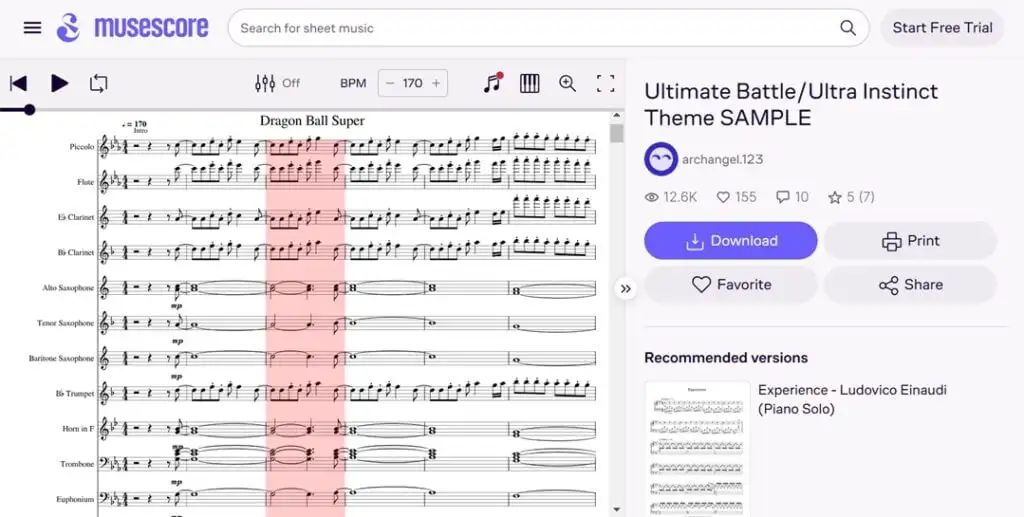Click the score scrollbar up arrow
The width and height of the screenshot is (1024, 517).
[616, 116]
